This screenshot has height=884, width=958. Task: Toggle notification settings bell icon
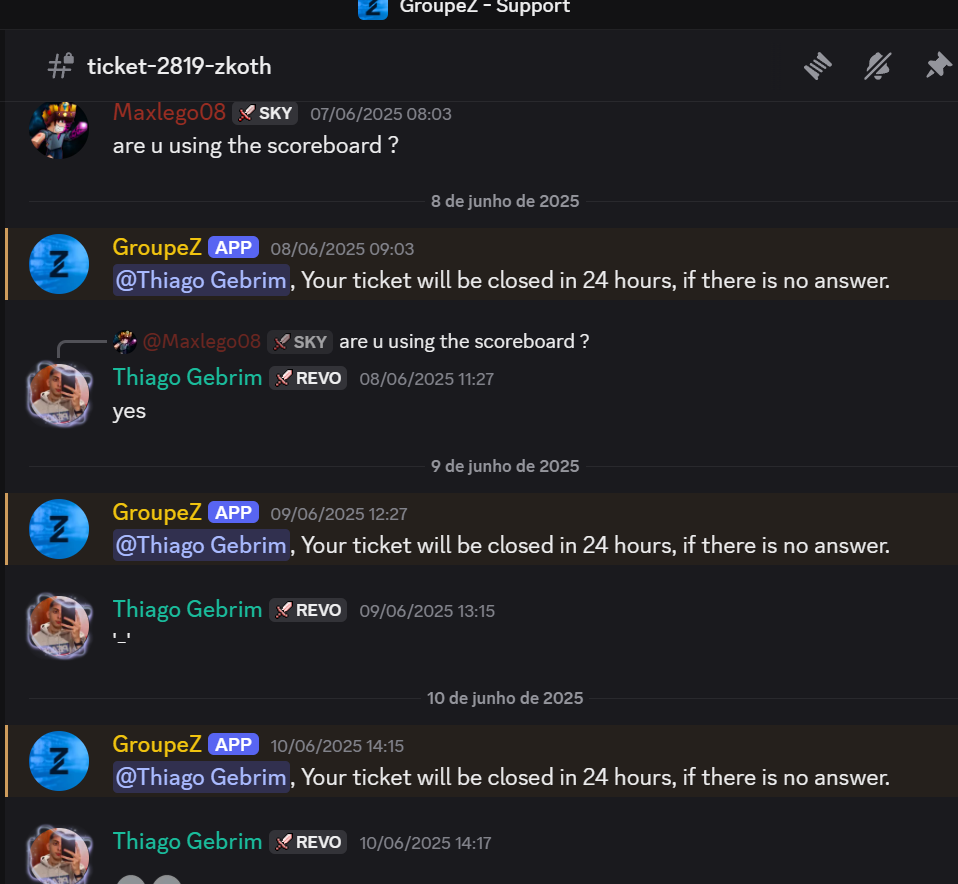coord(877,65)
